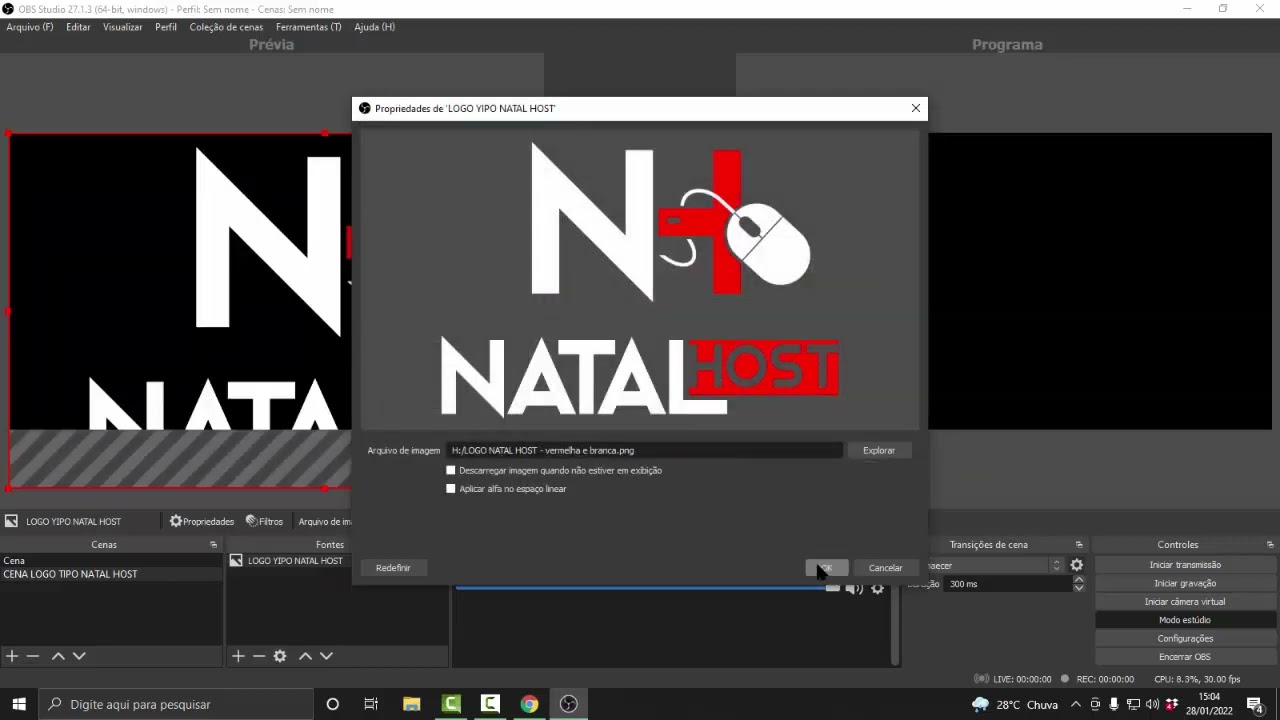Click the '28°C Chuva' weather widget
Image resolution: width=1280 pixels, height=720 pixels.
[1014, 704]
